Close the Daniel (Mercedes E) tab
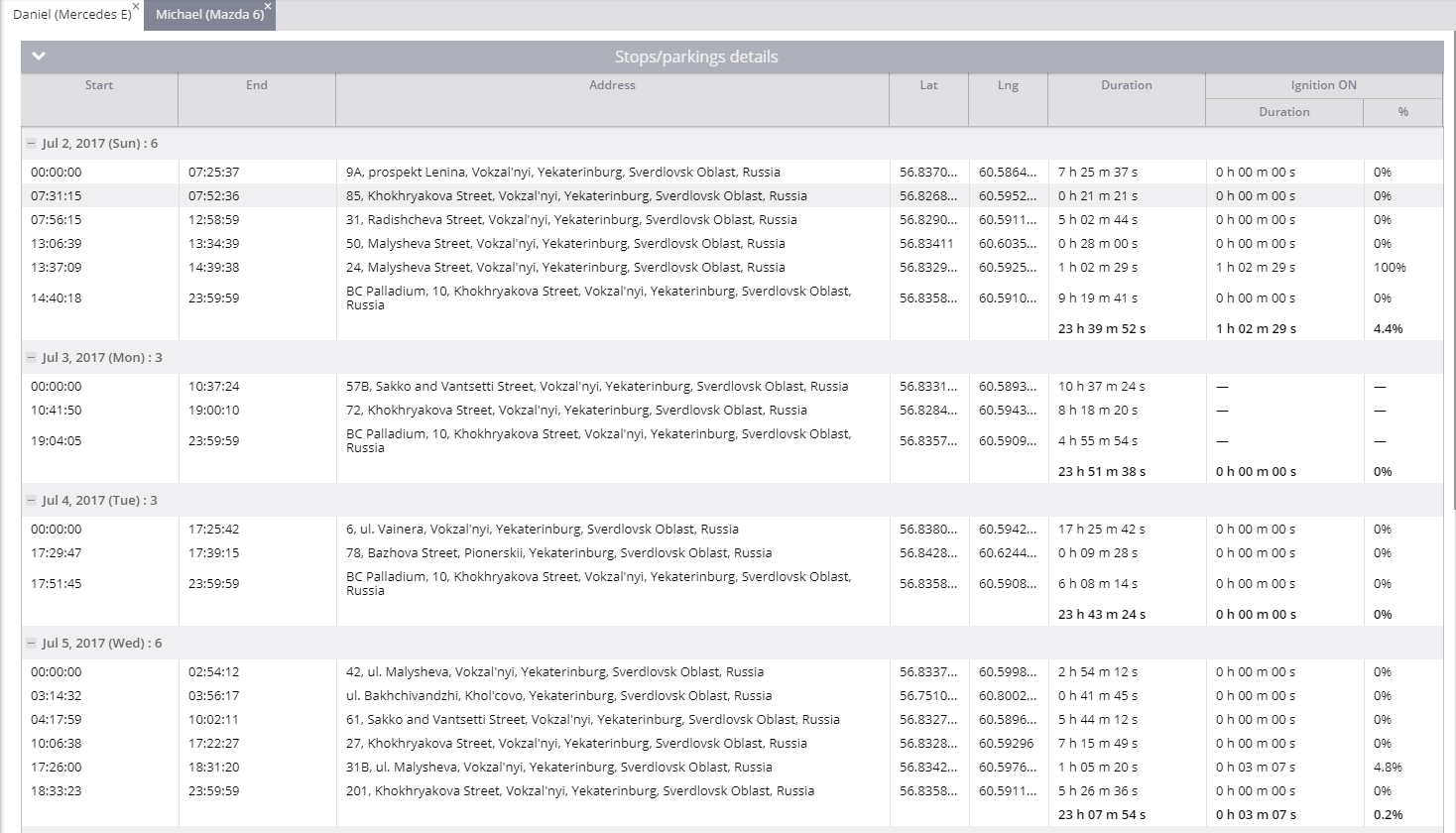Viewport: 1456px width, 833px height. tap(136, 6)
